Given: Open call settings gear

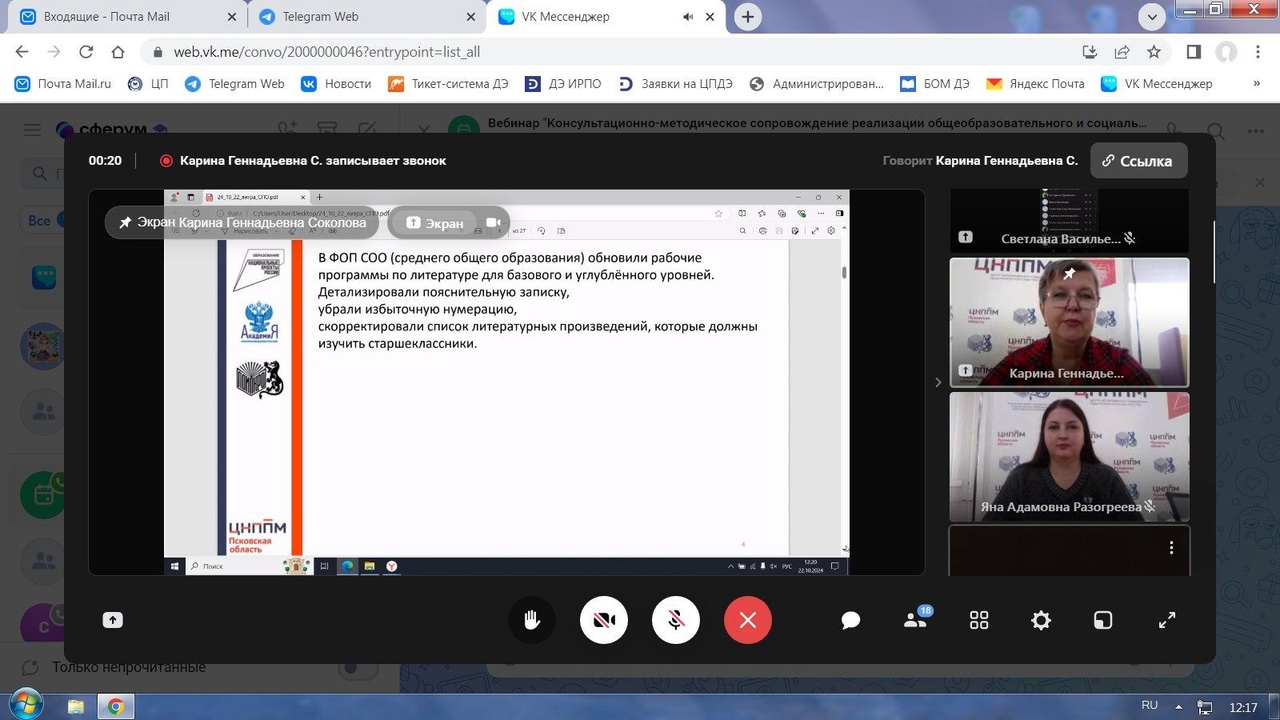Looking at the screenshot, I should coord(1041,620).
